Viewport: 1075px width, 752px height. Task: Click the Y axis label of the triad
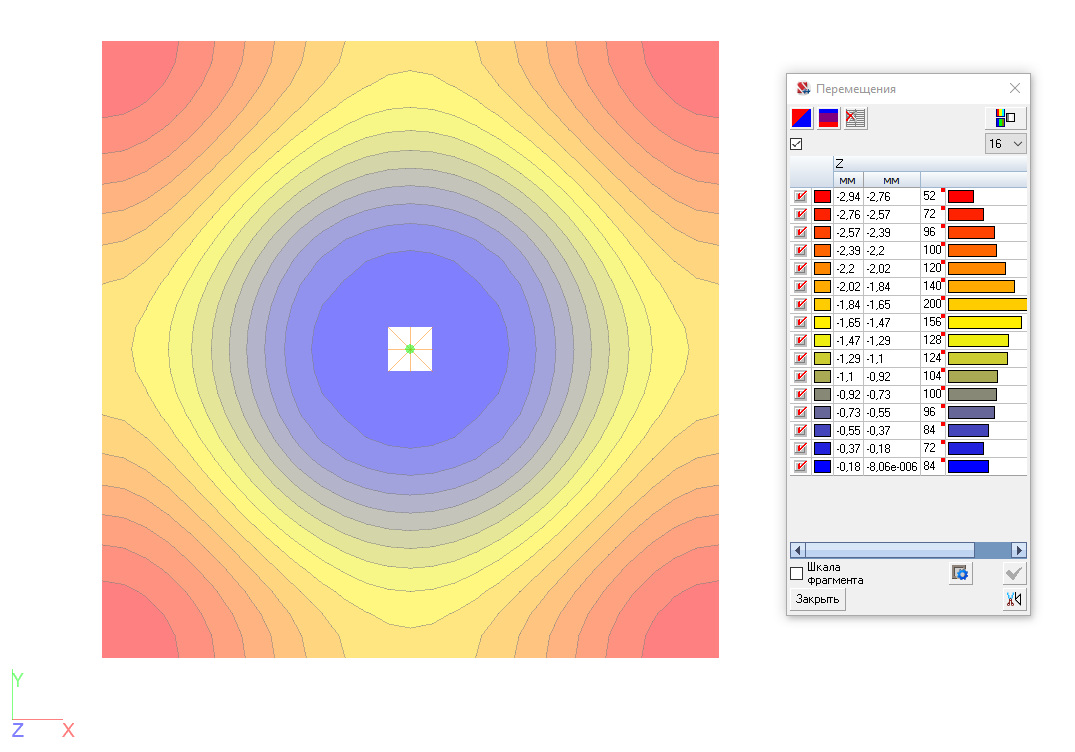point(18,679)
